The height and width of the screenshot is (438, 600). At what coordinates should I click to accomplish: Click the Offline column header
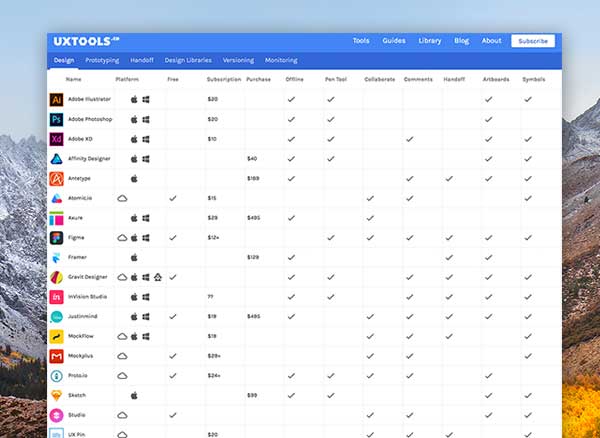coord(294,80)
